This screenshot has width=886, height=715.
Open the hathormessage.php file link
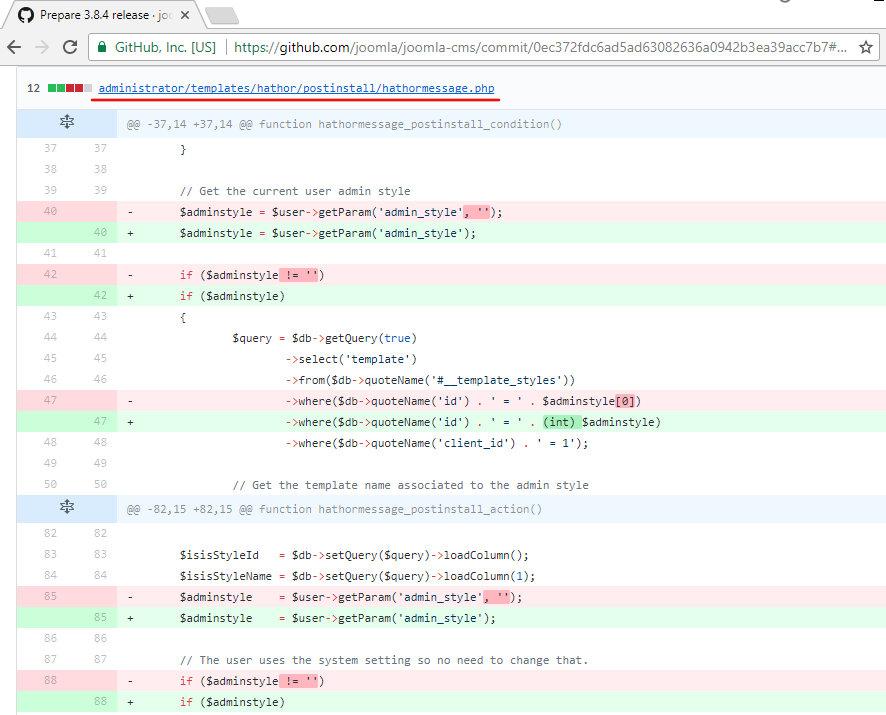[x=296, y=88]
